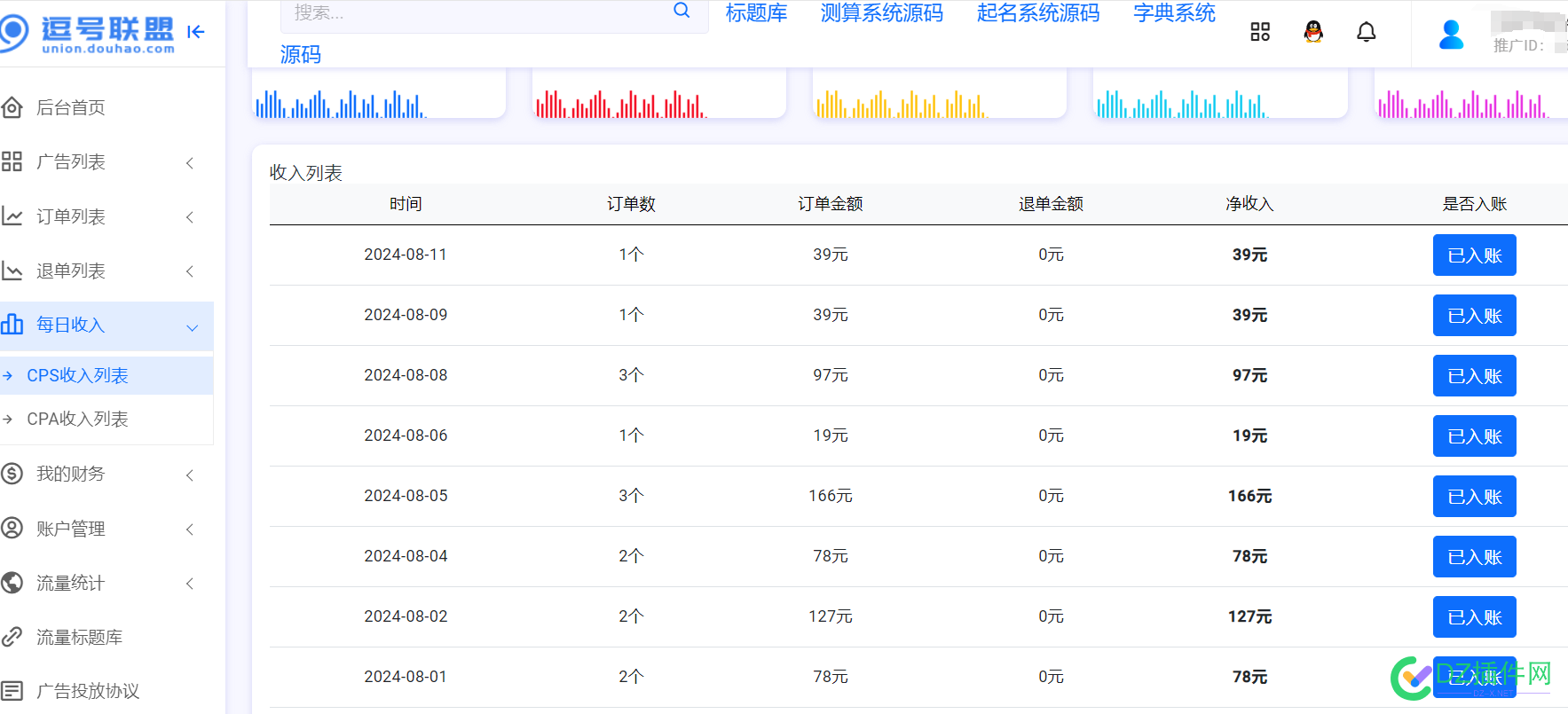Expand the 账户管理 menu chevron

pos(190,530)
